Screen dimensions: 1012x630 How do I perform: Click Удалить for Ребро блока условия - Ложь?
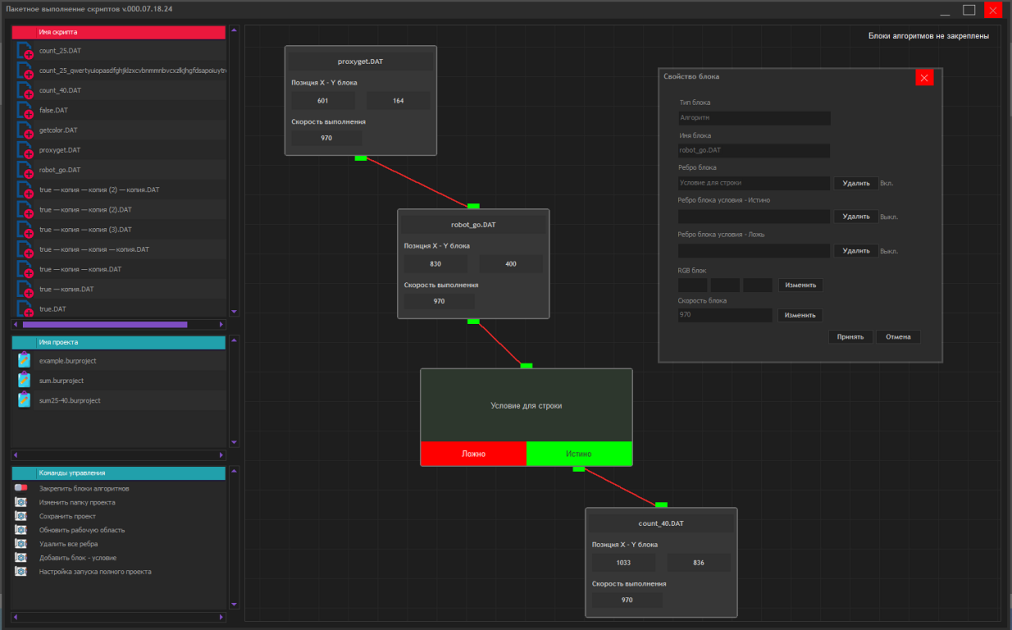click(856, 251)
